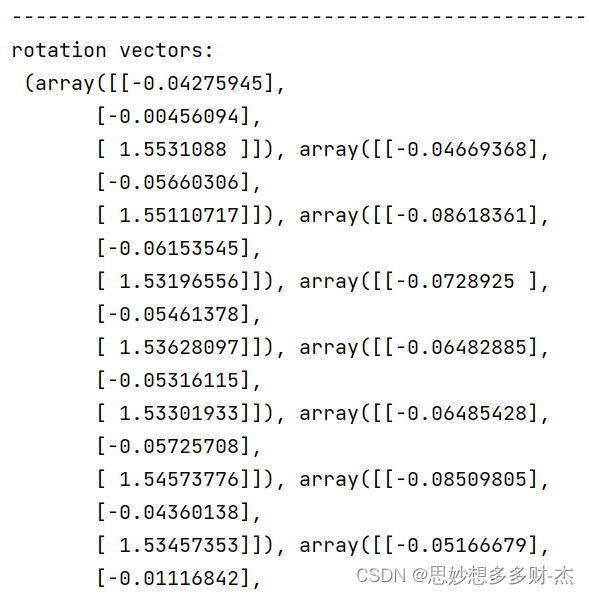Click the value 1.55110717

(x=179, y=216)
